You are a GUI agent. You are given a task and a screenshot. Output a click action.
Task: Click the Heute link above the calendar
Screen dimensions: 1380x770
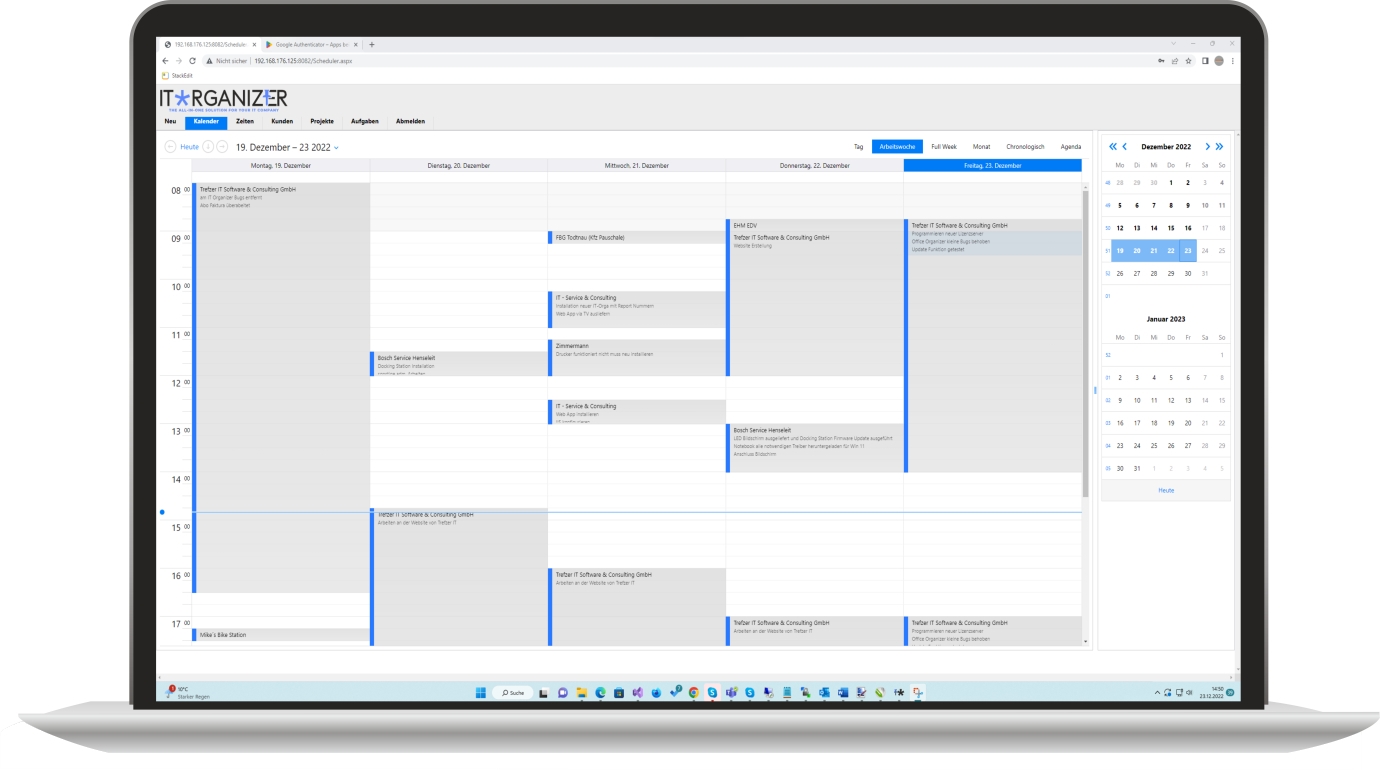[189, 147]
